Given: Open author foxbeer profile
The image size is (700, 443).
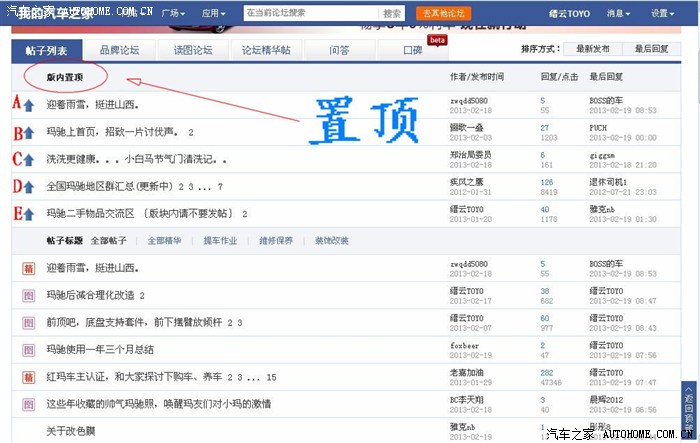Looking at the screenshot, I should click(x=464, y=346).
